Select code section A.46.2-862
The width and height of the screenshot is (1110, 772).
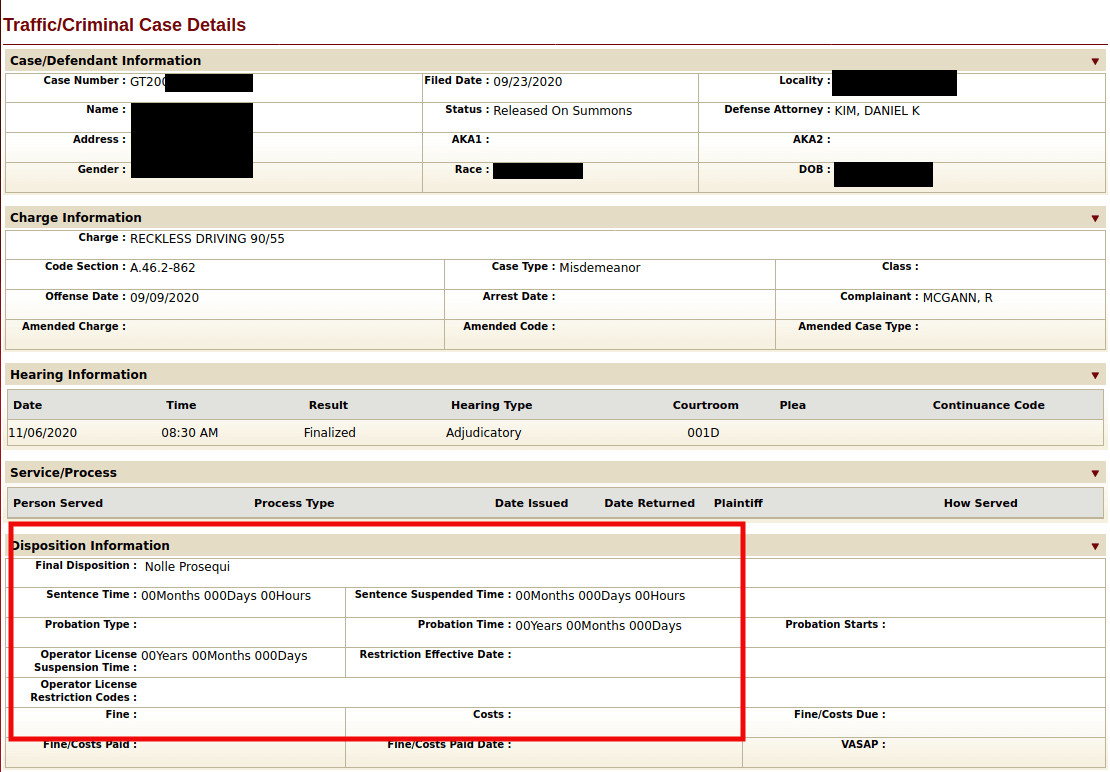pyautogui.click(x=163, y=268)
